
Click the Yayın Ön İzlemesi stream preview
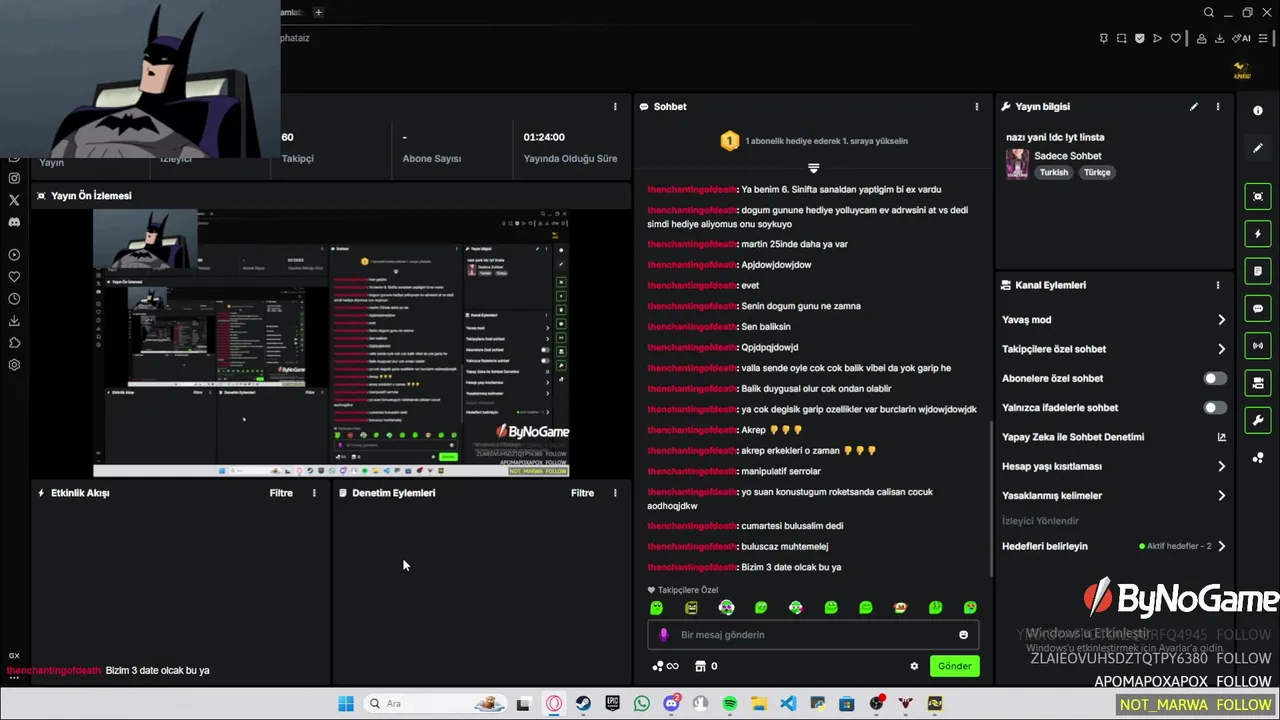331,343
